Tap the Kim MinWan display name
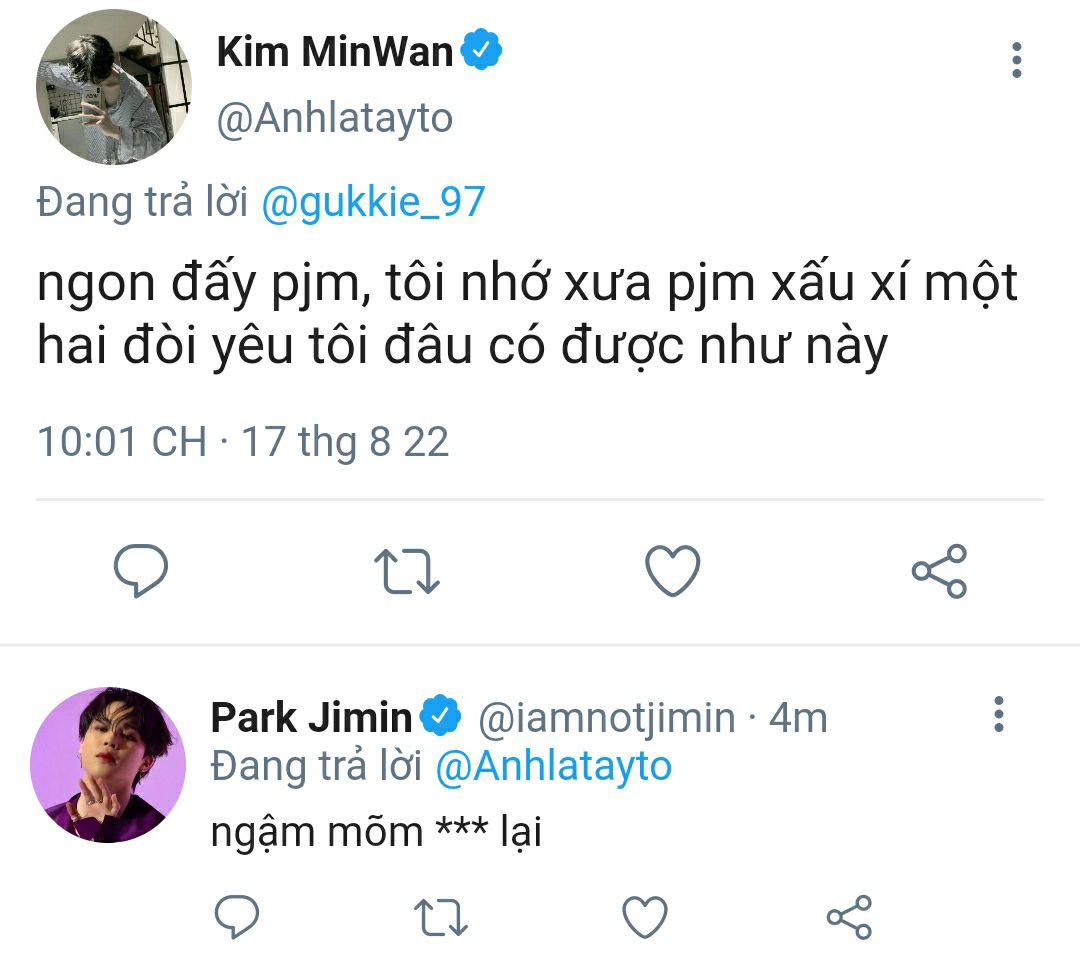The width and height of the screenshot is (1080, 953). (x=335, y=52)
